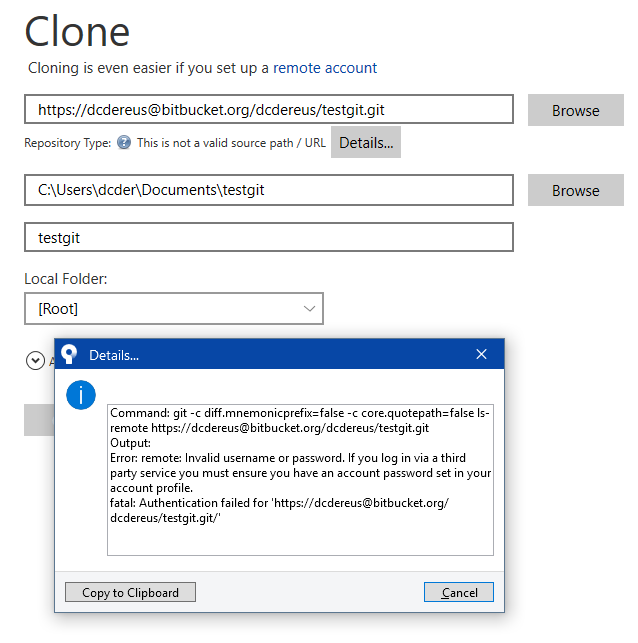Click the 'Error: remote: Invalid username or password' line
The height and width of the screenshot is (643, 638).
point(288,458)
